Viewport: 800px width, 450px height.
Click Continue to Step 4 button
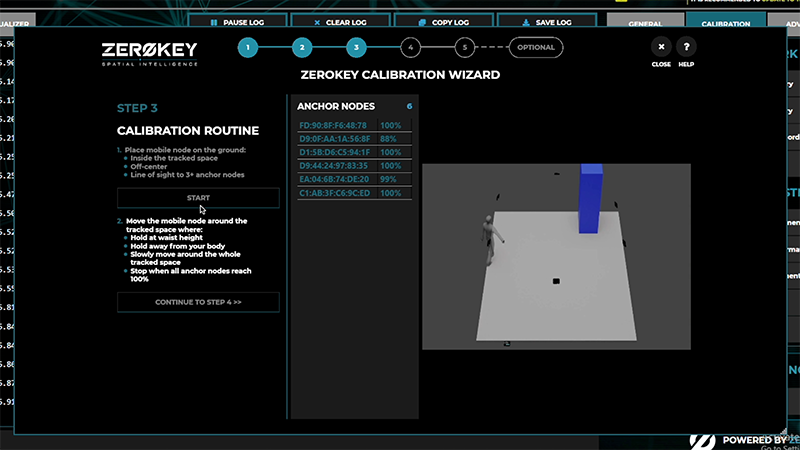[198, 301]
